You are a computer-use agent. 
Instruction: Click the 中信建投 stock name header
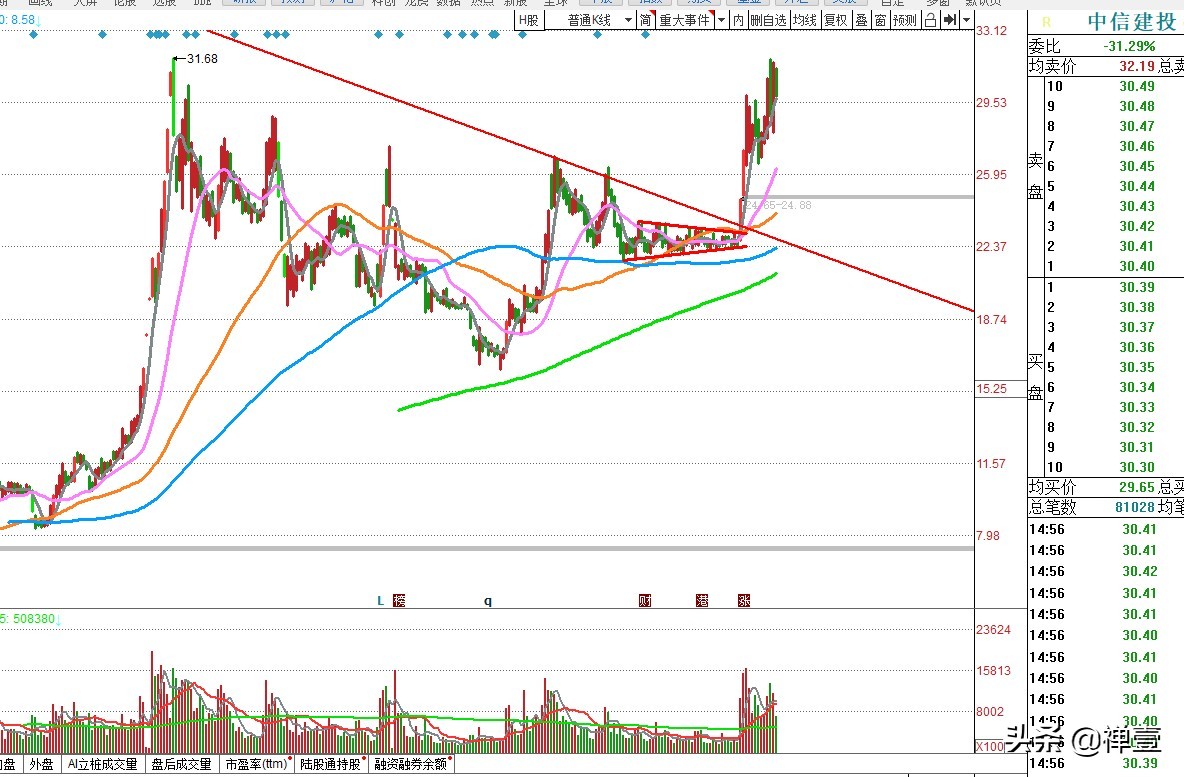(x=1131, y=22)
